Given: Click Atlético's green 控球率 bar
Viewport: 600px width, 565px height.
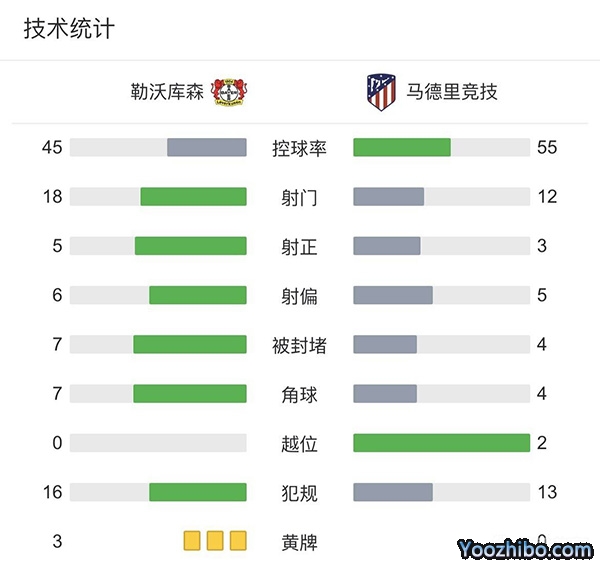Looking at the screenshot, I should [402, 148].
